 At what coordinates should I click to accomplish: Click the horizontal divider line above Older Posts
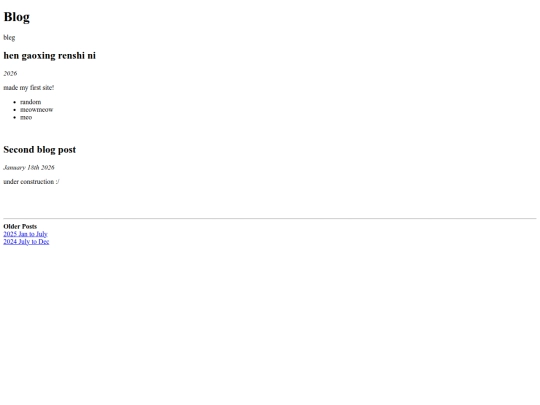point(270,218)
